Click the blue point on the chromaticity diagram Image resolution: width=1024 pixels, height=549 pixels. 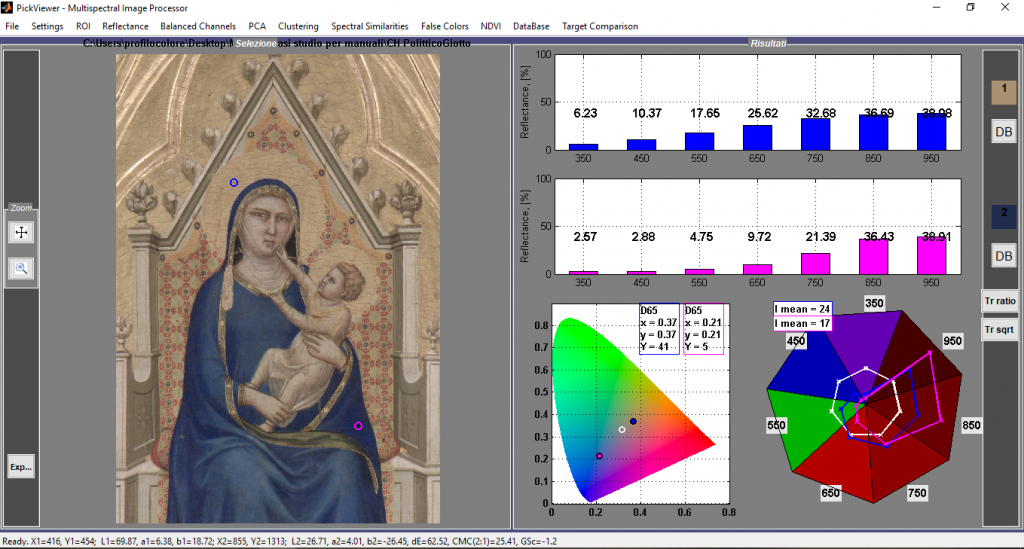tap(633, 422)
